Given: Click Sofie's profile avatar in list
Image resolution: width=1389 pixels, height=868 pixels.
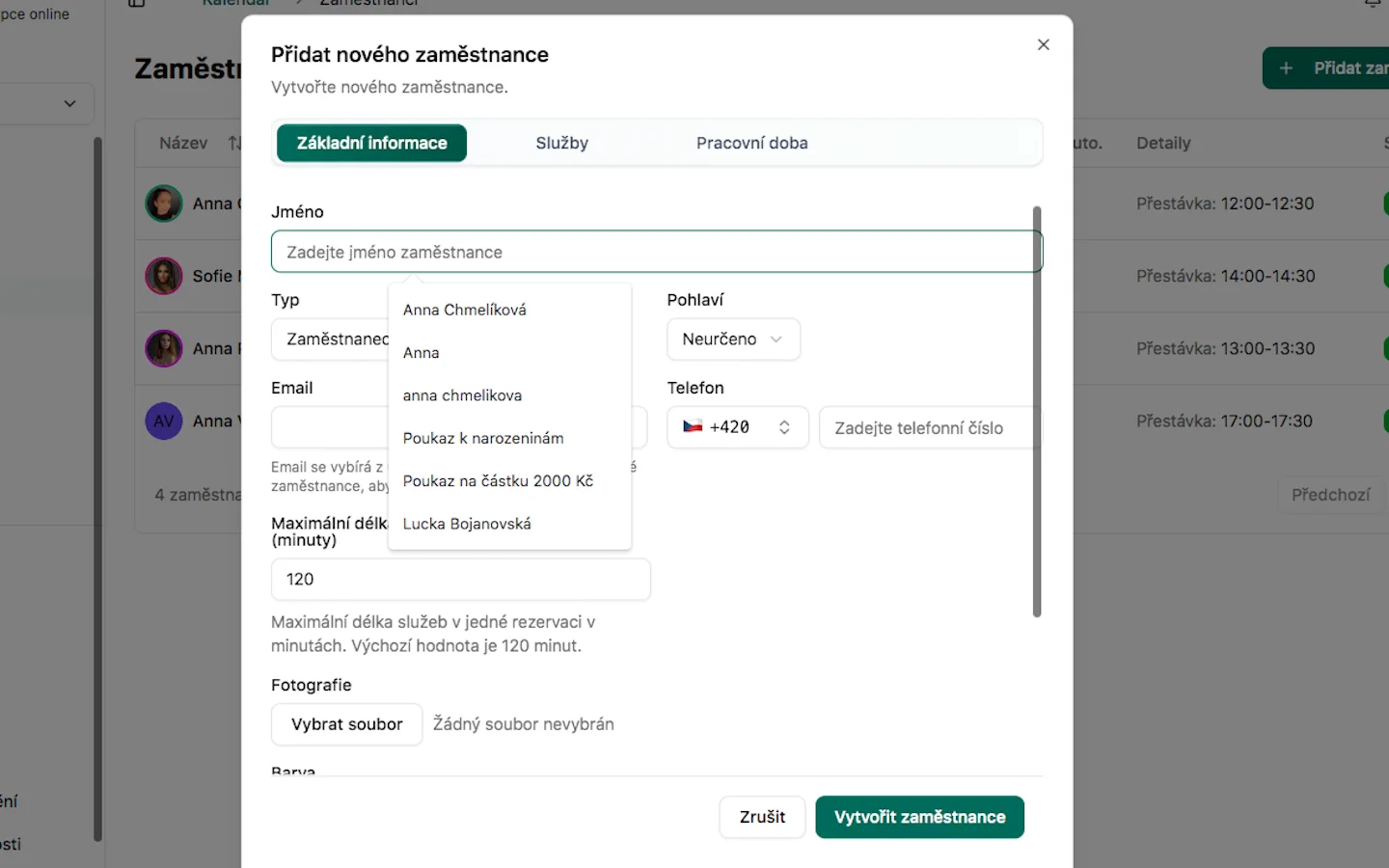Looking at the screenshot, I should click(x=164, y=276).
